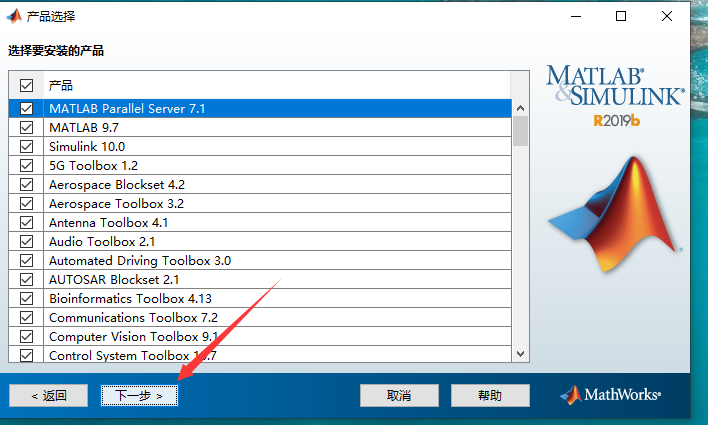Image resolution: width=708 pixels, height=425 pixels.
Task: Click the MATLAB icon in title bar
Action: [x=14, y=16]
